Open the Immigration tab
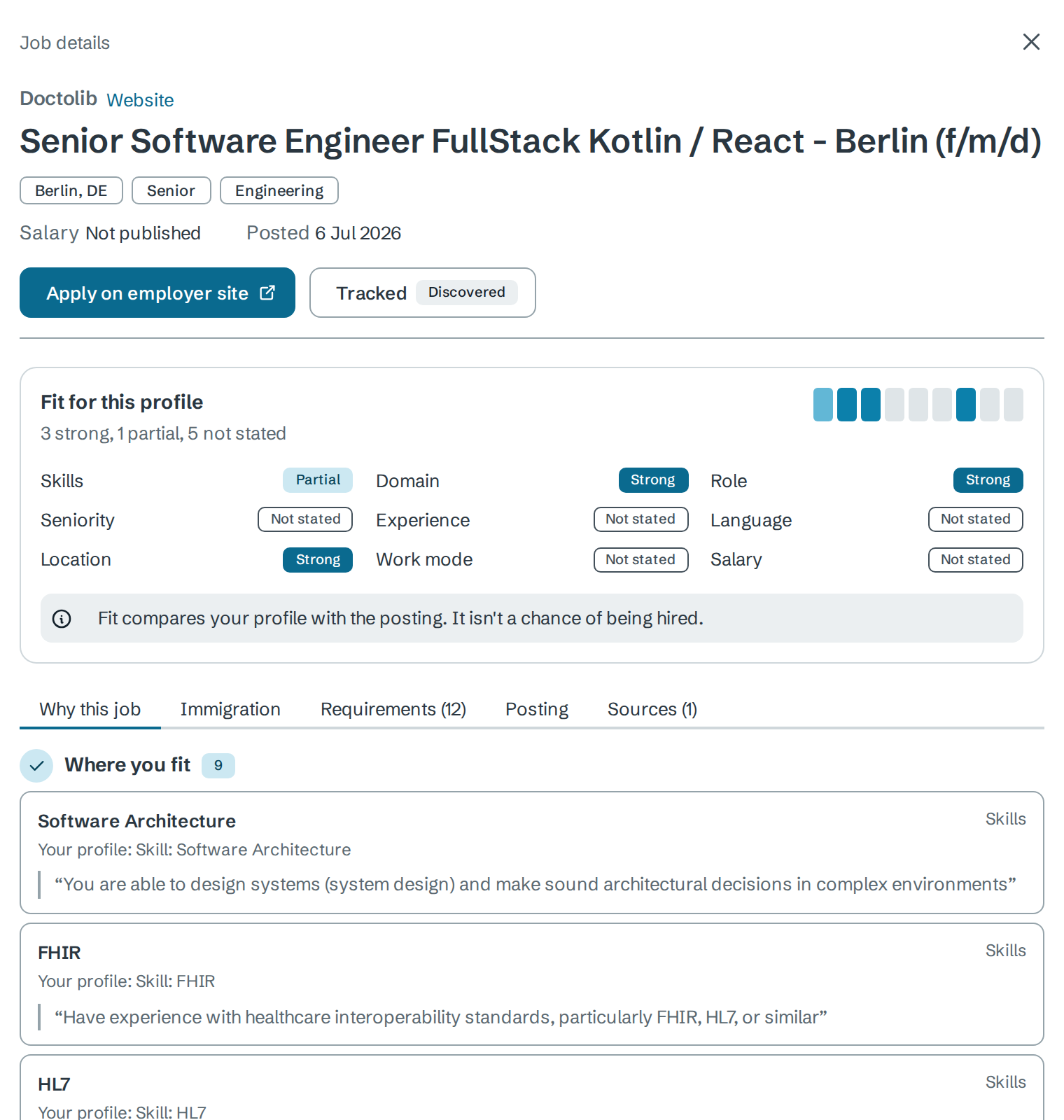1064x1120 pixels. 230,709
